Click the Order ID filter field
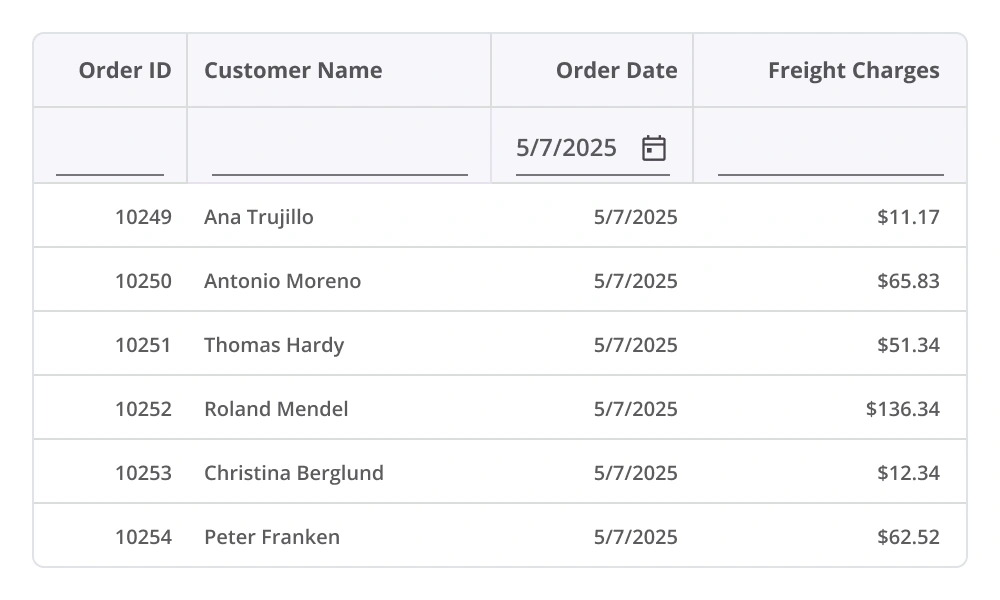1000x600 pixels. tap(110, 155)
